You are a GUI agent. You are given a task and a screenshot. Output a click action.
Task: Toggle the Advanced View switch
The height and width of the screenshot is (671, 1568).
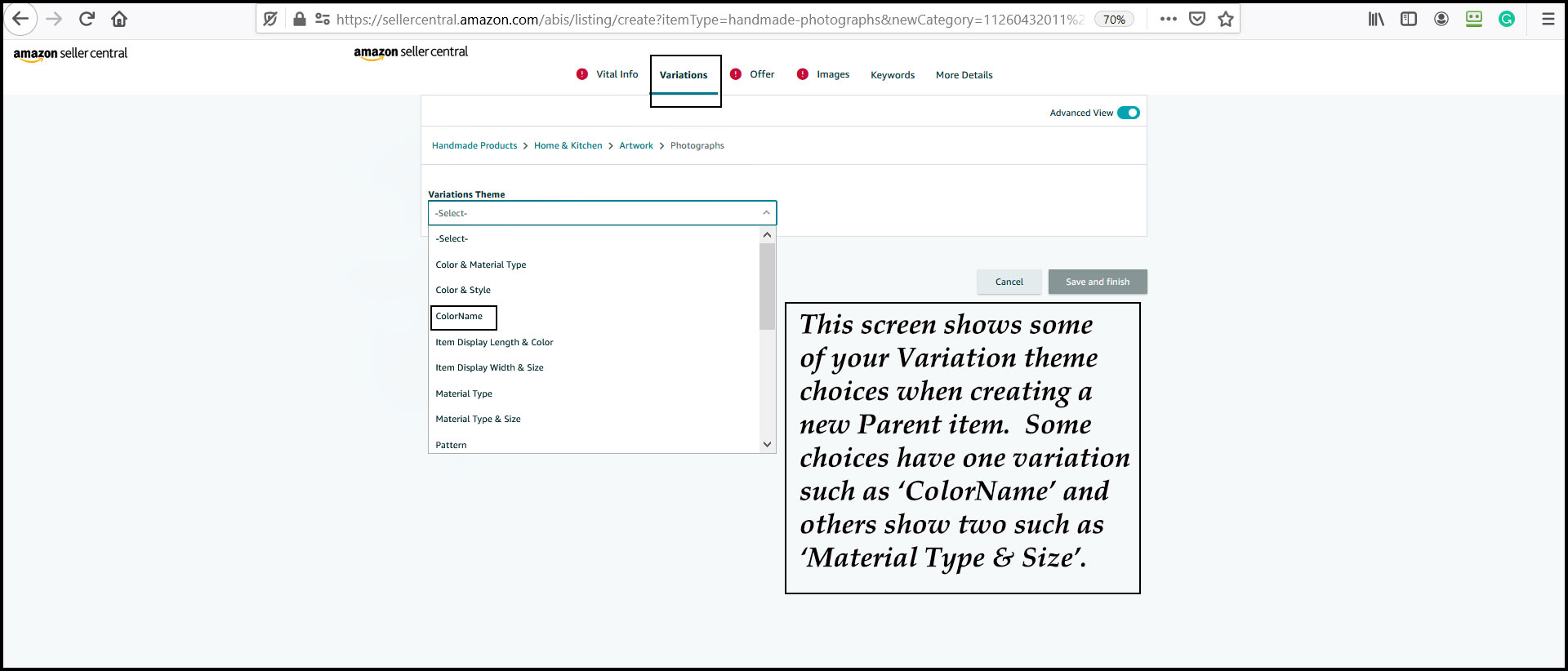click(1128, 113)
